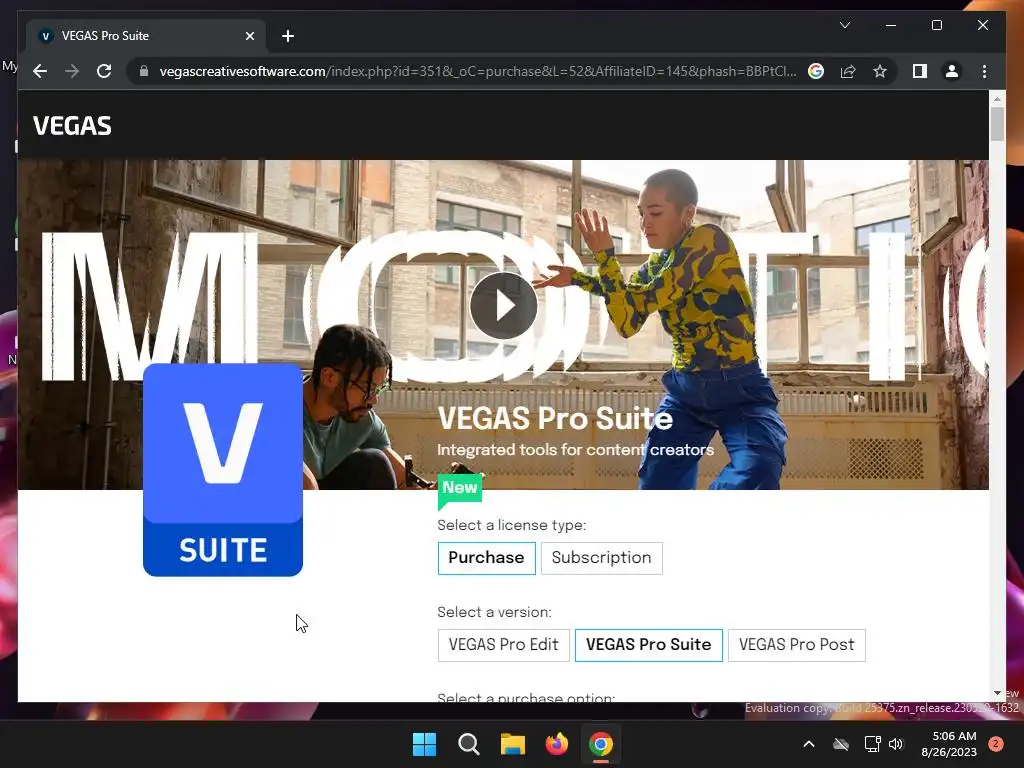Open Chrome's side panel
The width and height of the screenshot is (1024, 768).
point(920,71)
